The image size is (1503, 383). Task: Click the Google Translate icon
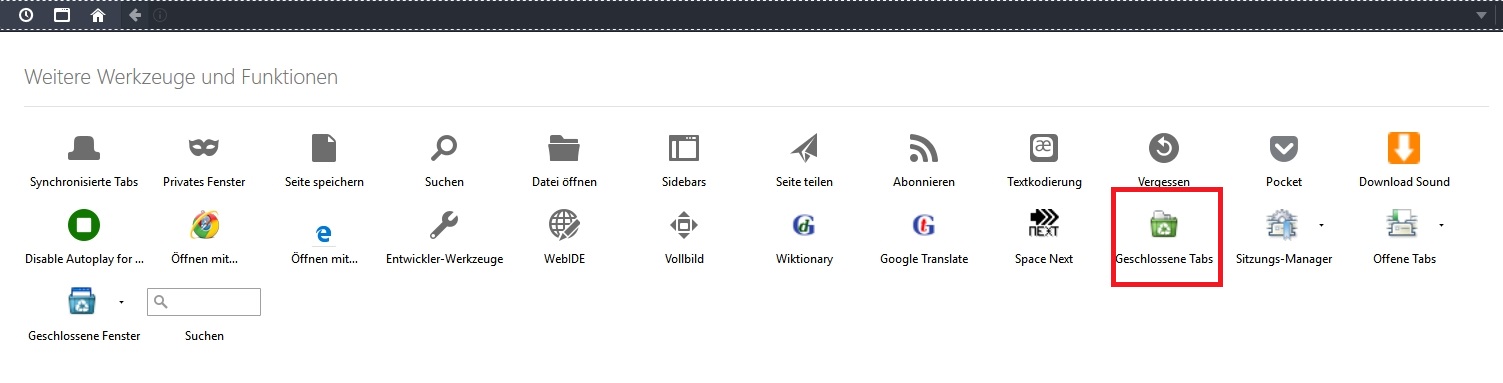point(924,225)
